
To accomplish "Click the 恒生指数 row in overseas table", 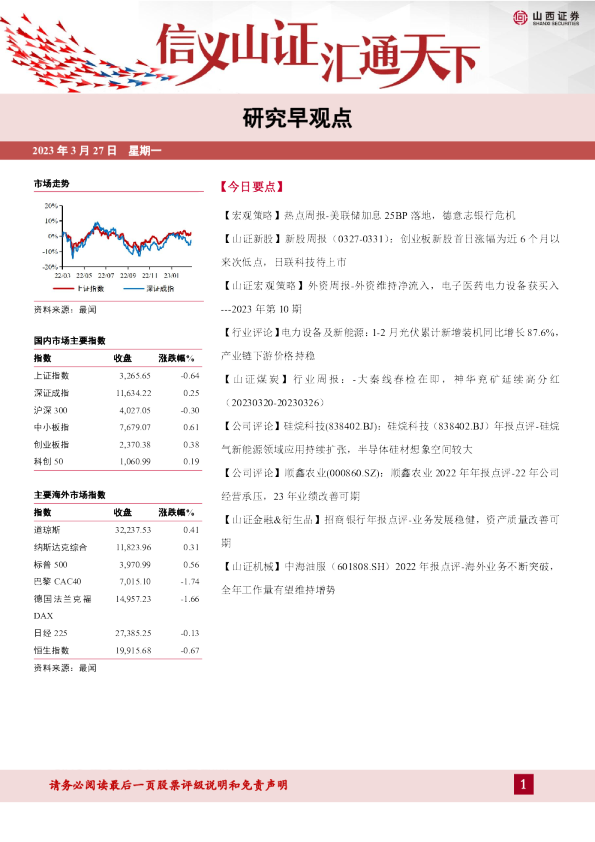I will tap(117, 650).
